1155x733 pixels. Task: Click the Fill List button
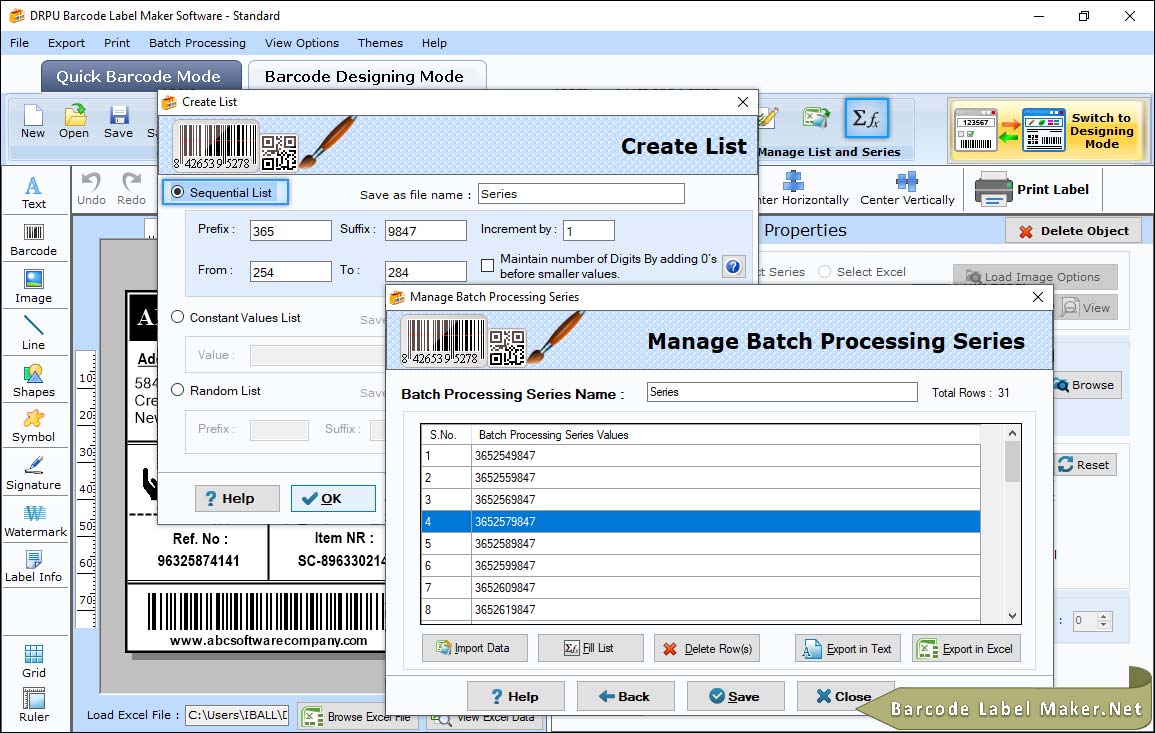point(590,648)
